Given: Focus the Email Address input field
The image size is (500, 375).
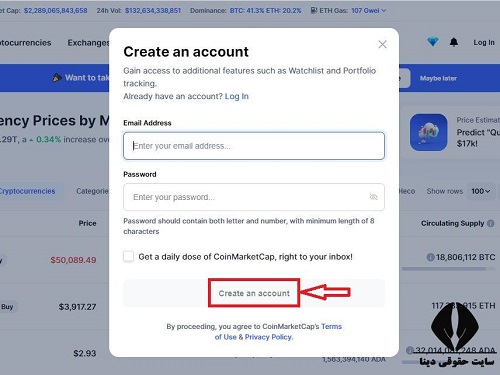Looking at the screenshot, I should (x=254, y=146).
